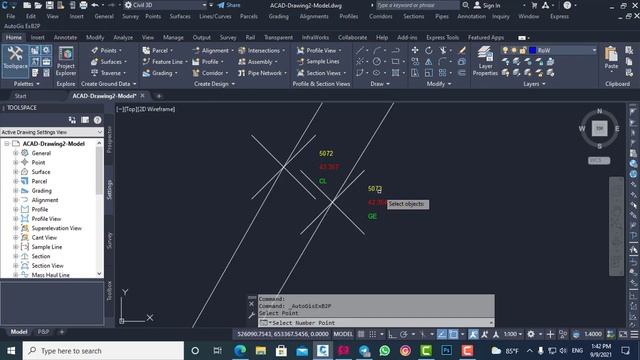Click the command line customize wrench icon
Screen dimensions: 640x360
click(x=251, y=315)
